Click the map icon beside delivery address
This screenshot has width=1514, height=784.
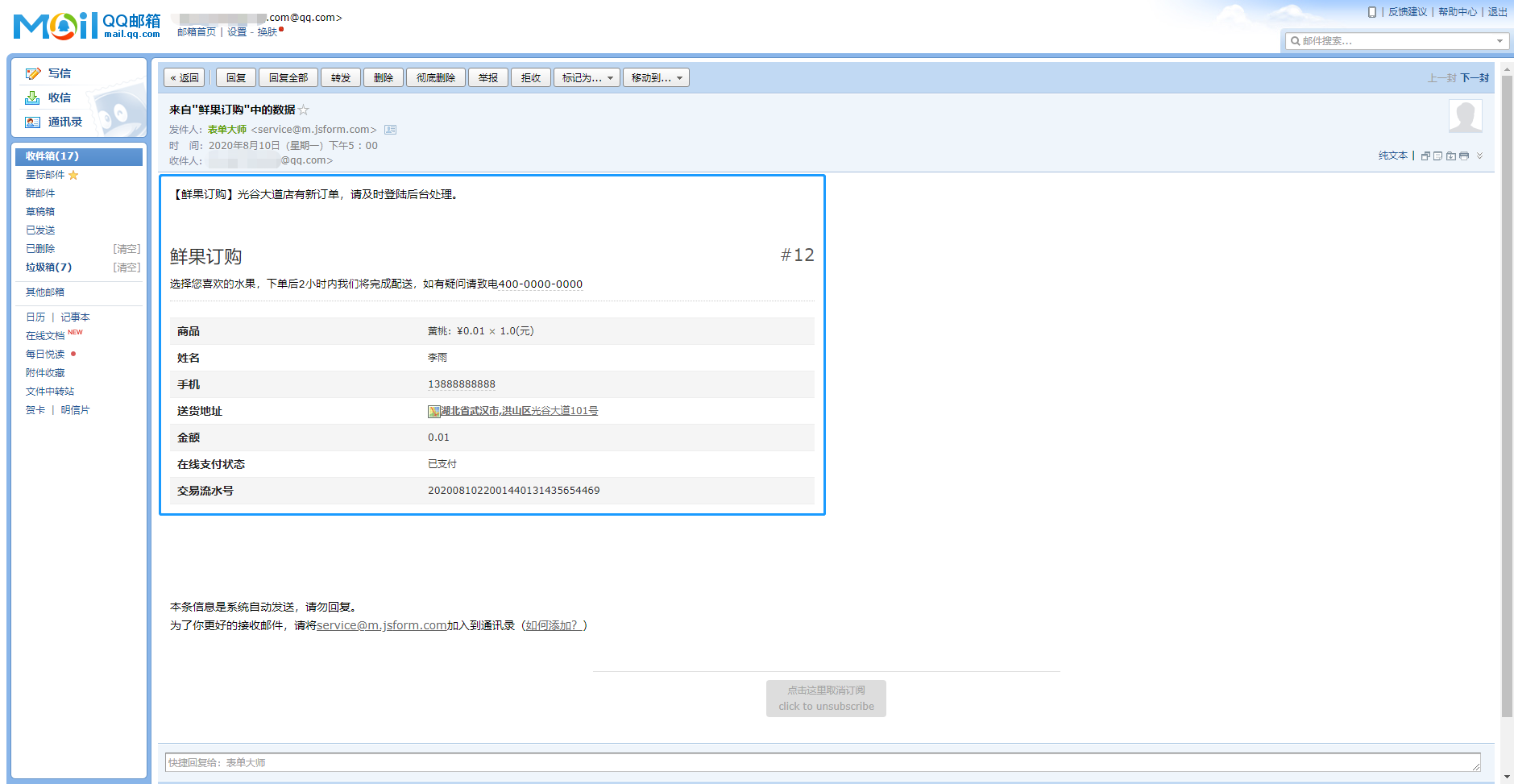pyautogui.click(x=433, y=412)
